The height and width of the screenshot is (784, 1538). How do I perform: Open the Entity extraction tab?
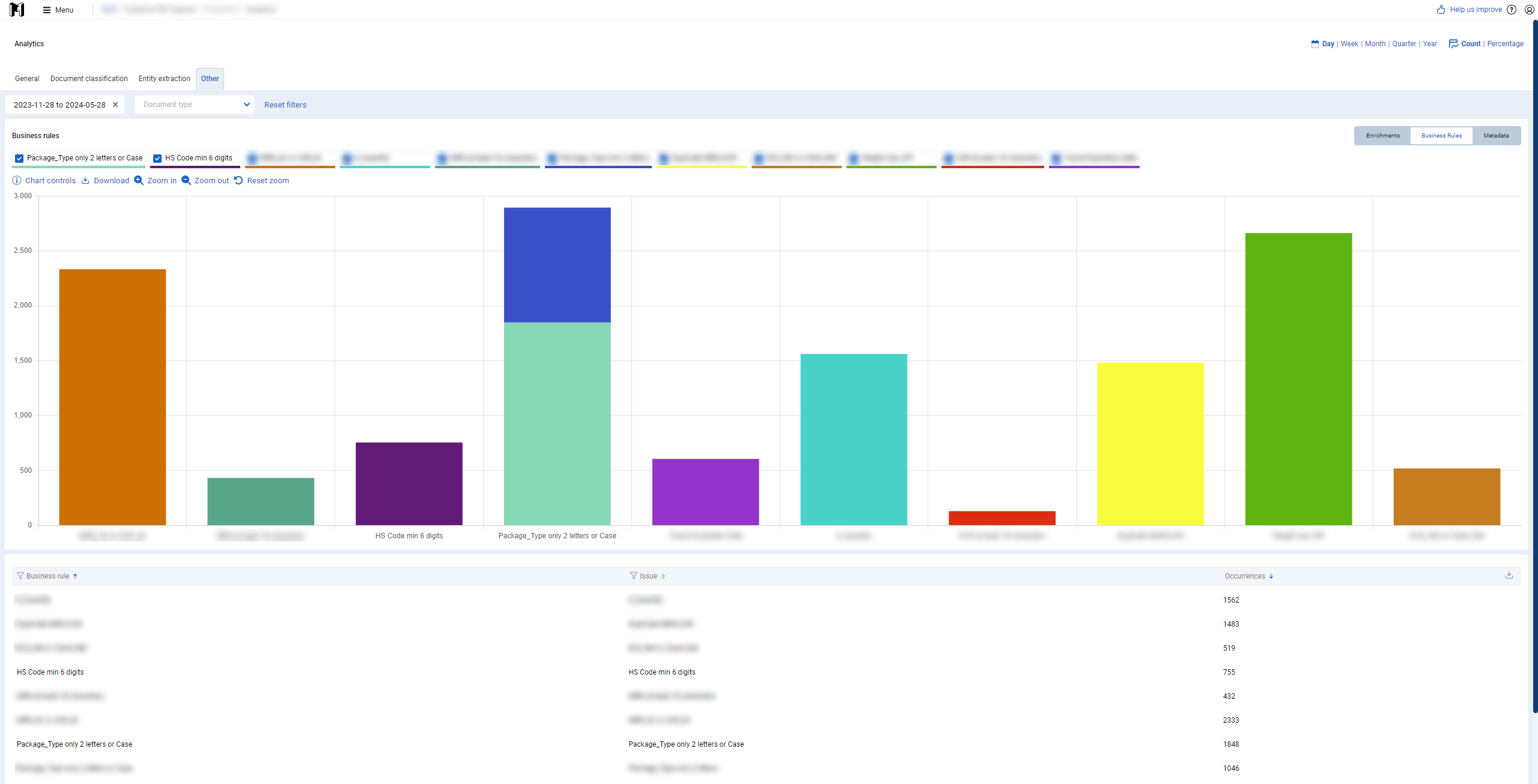coord(164,79)
